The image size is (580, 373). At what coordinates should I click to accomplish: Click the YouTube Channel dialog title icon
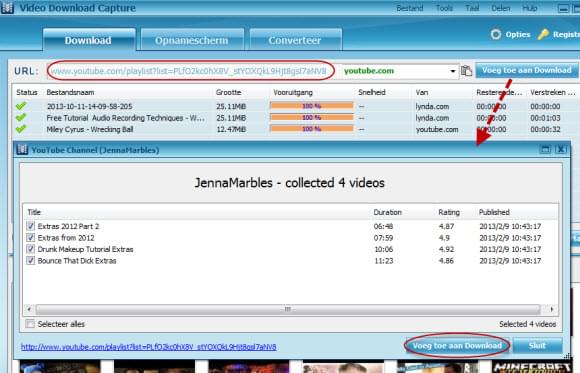[22, 149]
